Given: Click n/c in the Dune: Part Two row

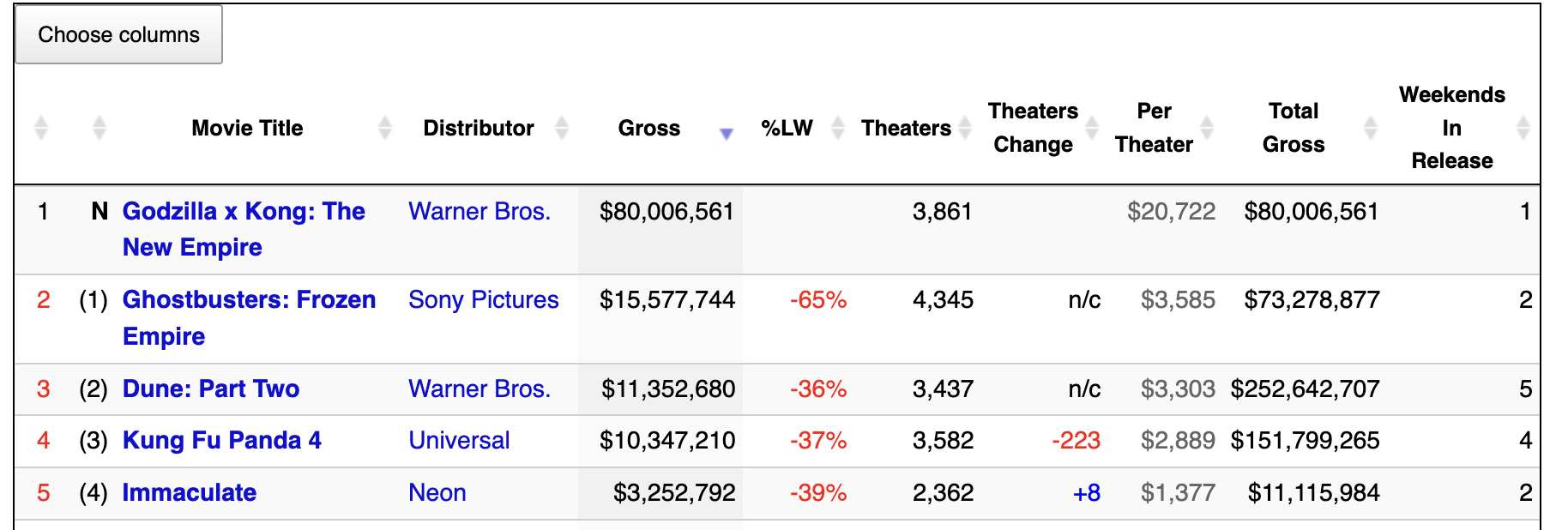Looking at the screenshot, I should [x=1084, y=388].
